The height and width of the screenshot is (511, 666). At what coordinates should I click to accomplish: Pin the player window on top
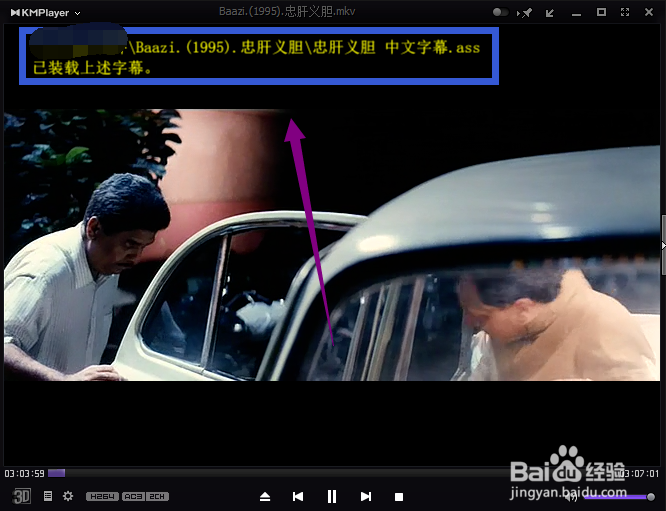[x=525, y=13]
